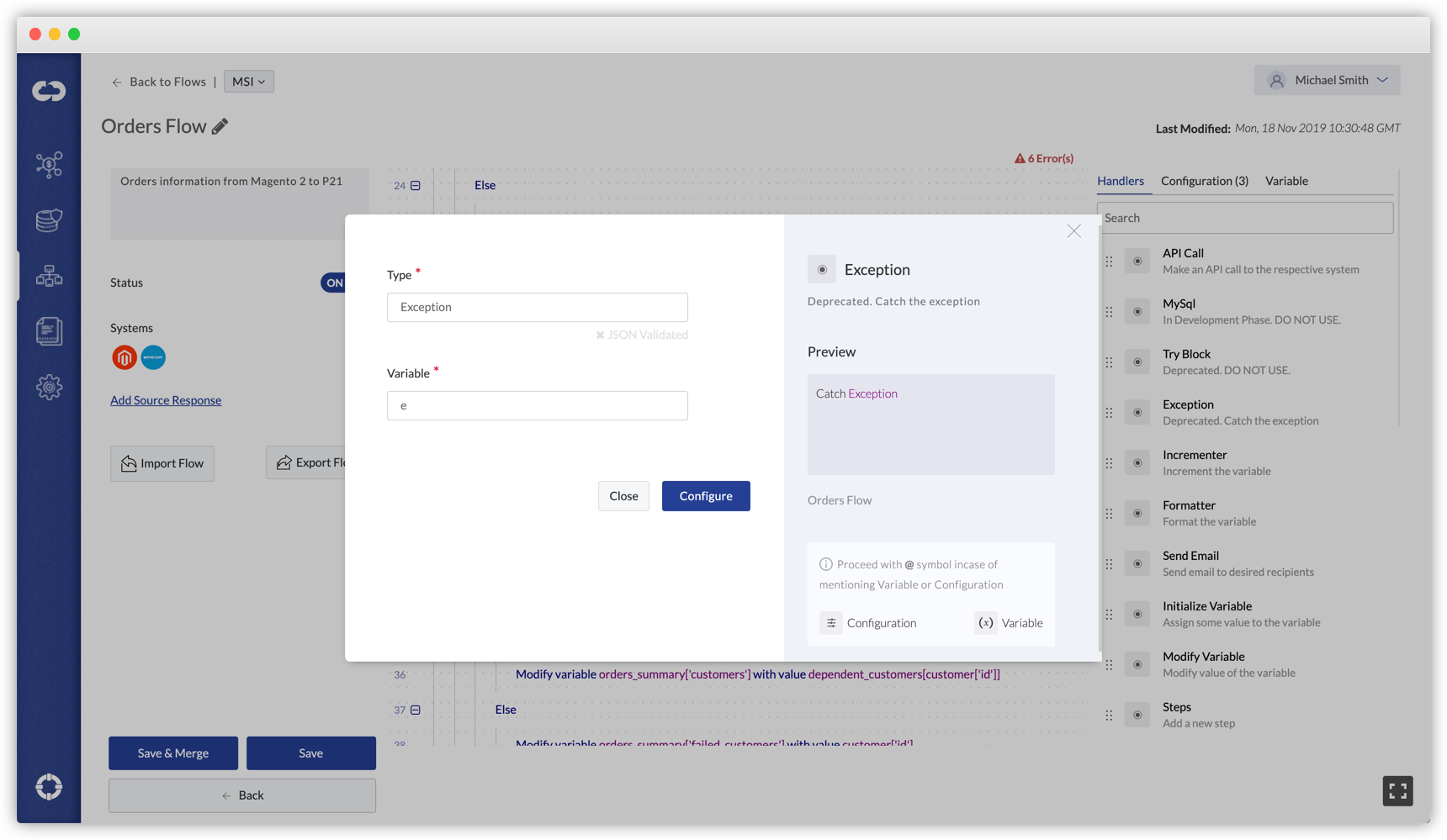Open the database sidebar icon

(x=49, y=220)
